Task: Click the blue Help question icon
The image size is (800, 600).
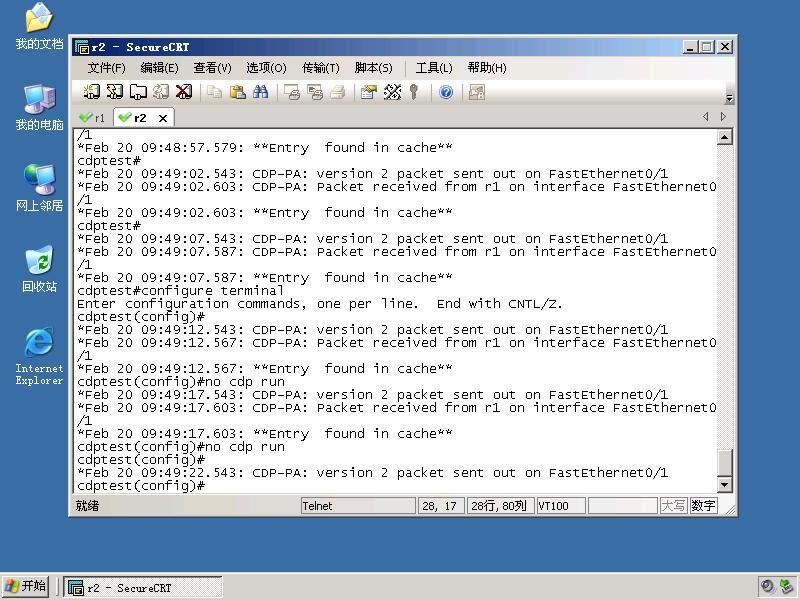Action: pyautogui.click(x=446, y=92)
